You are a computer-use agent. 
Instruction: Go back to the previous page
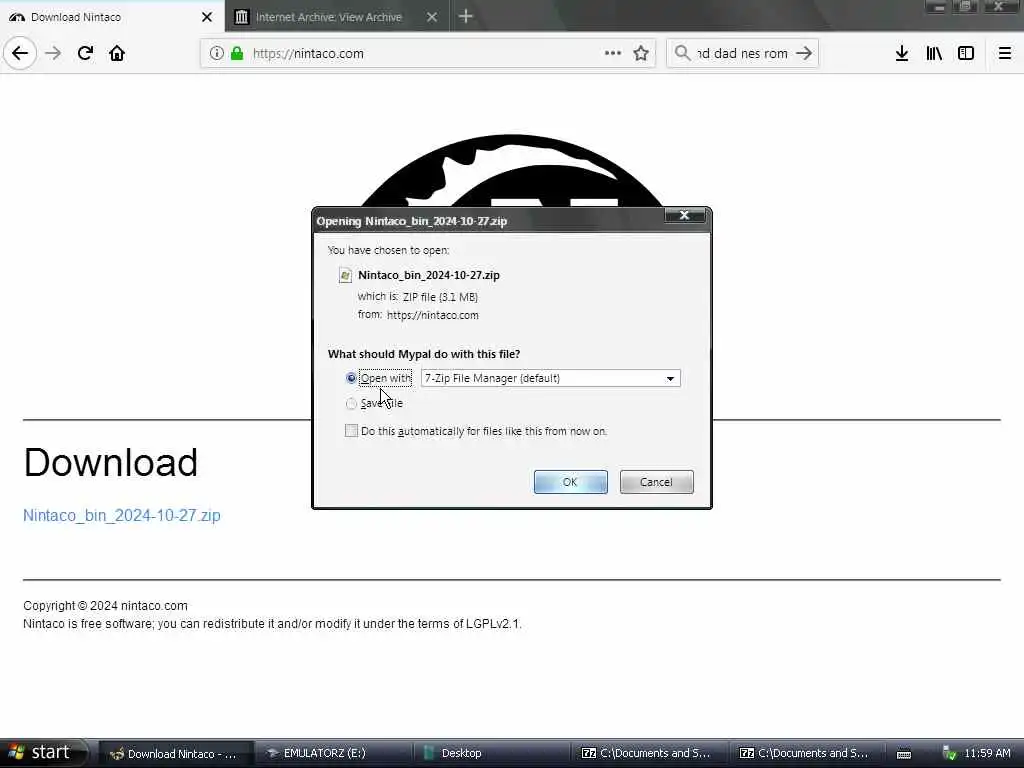20,53
